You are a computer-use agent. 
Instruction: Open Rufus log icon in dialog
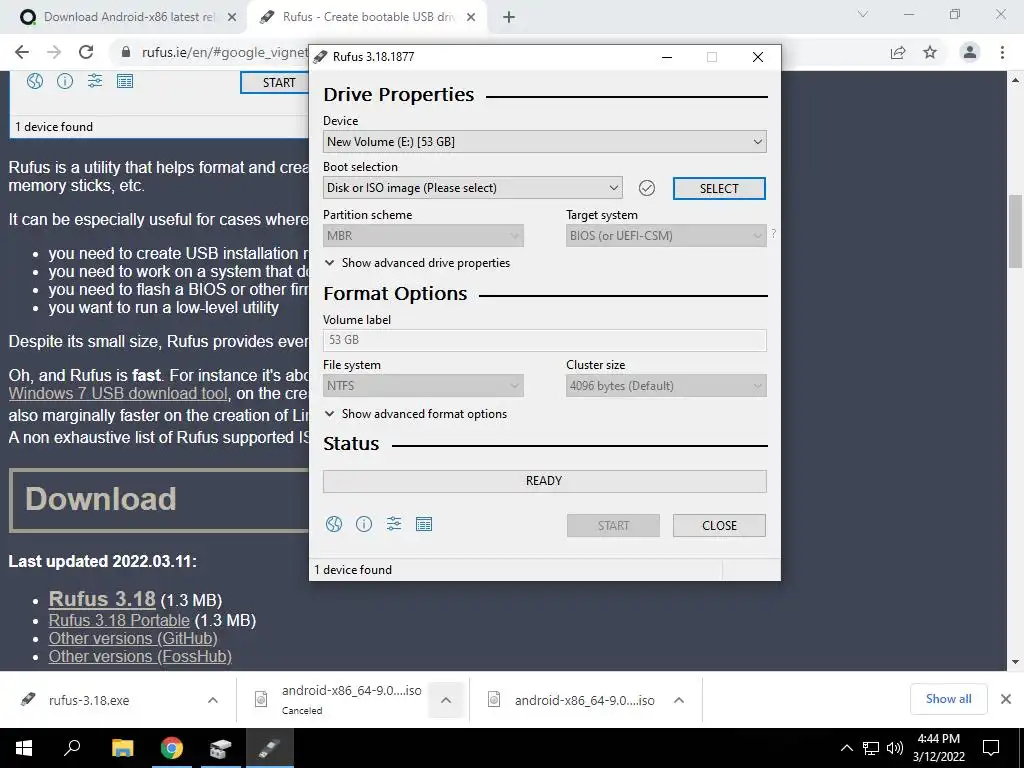click(424, 524)
